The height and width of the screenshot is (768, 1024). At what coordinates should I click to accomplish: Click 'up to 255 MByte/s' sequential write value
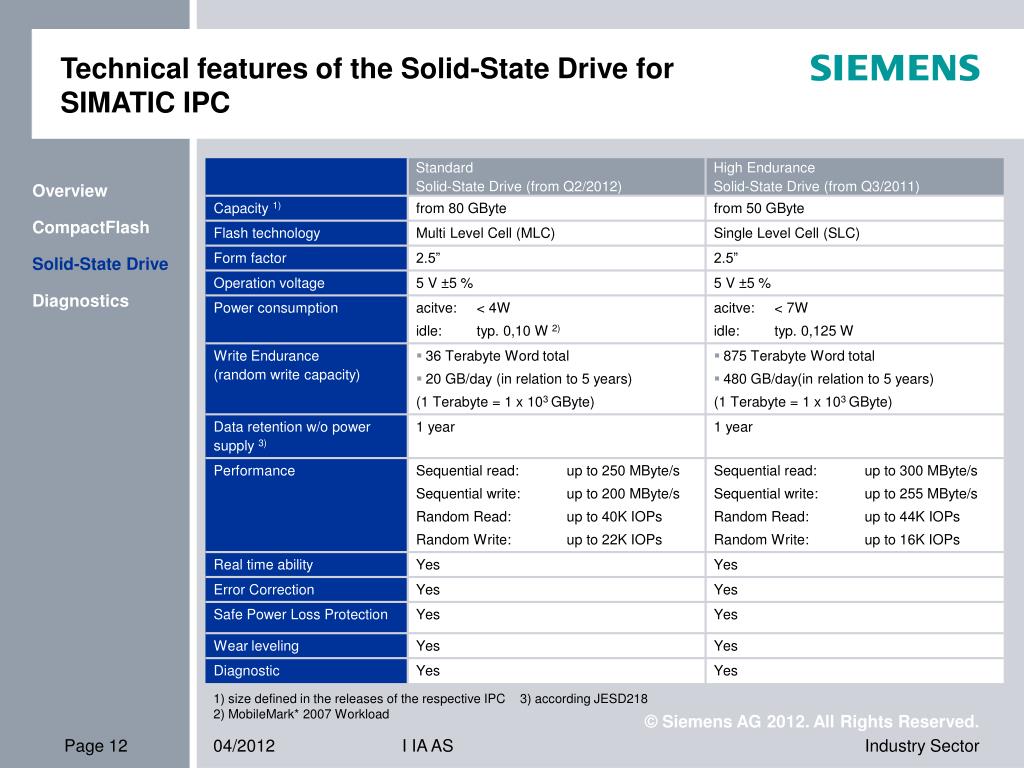click(x=921, y=494)
